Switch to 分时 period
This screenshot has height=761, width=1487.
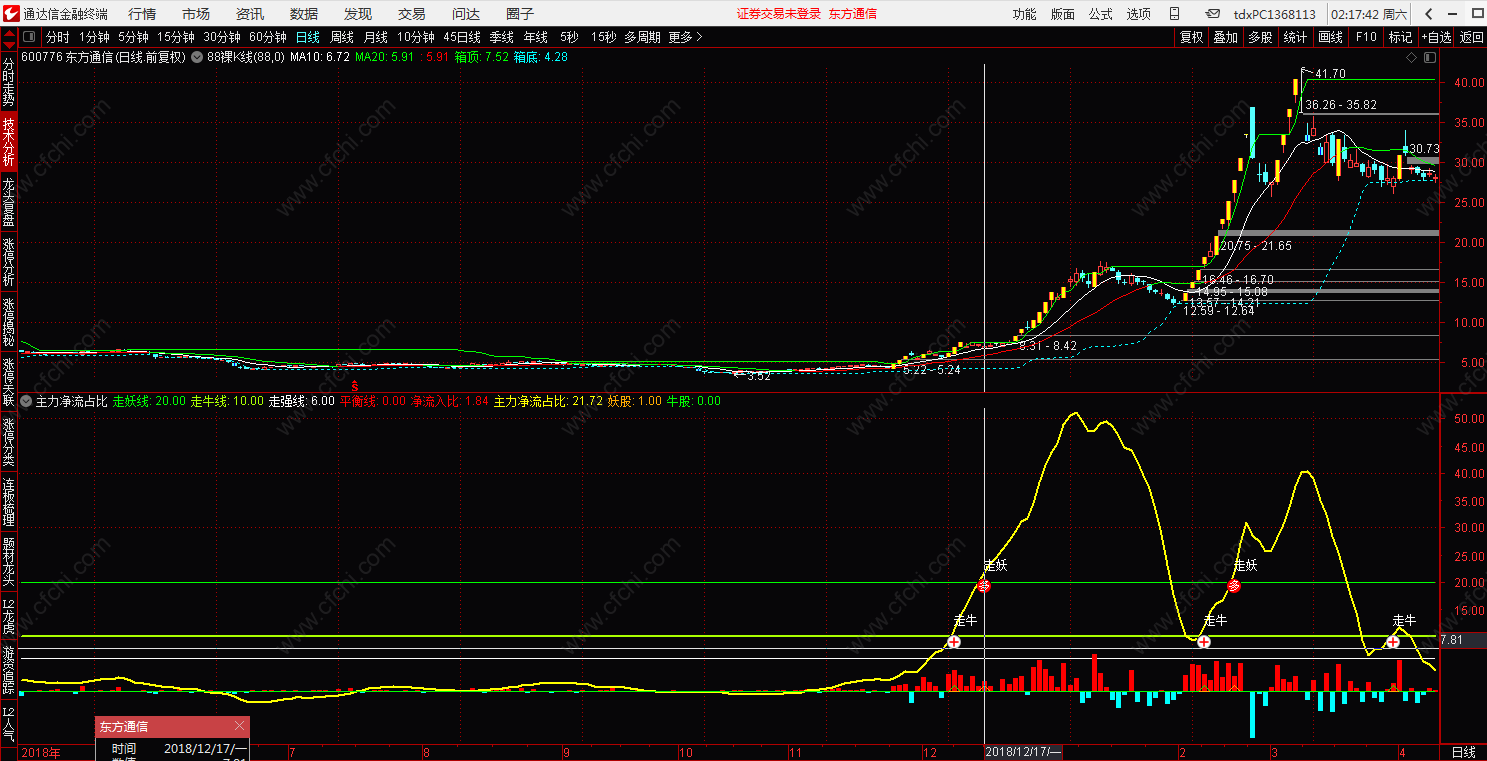pos(58,37)
